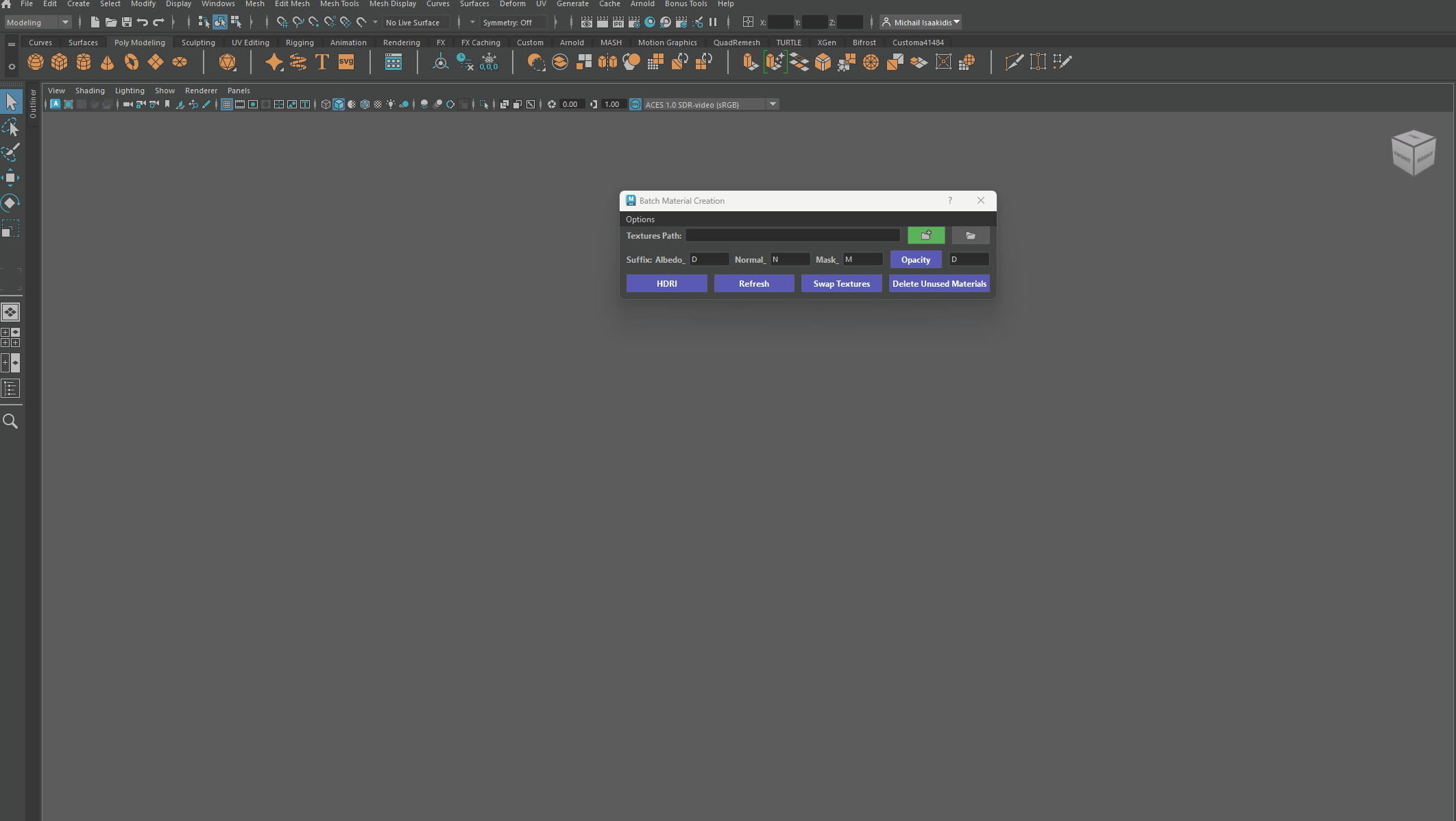Switch to the Sculpting shelf tab
The height and width of the screenshot is (821, 1456).
[198, 43]
